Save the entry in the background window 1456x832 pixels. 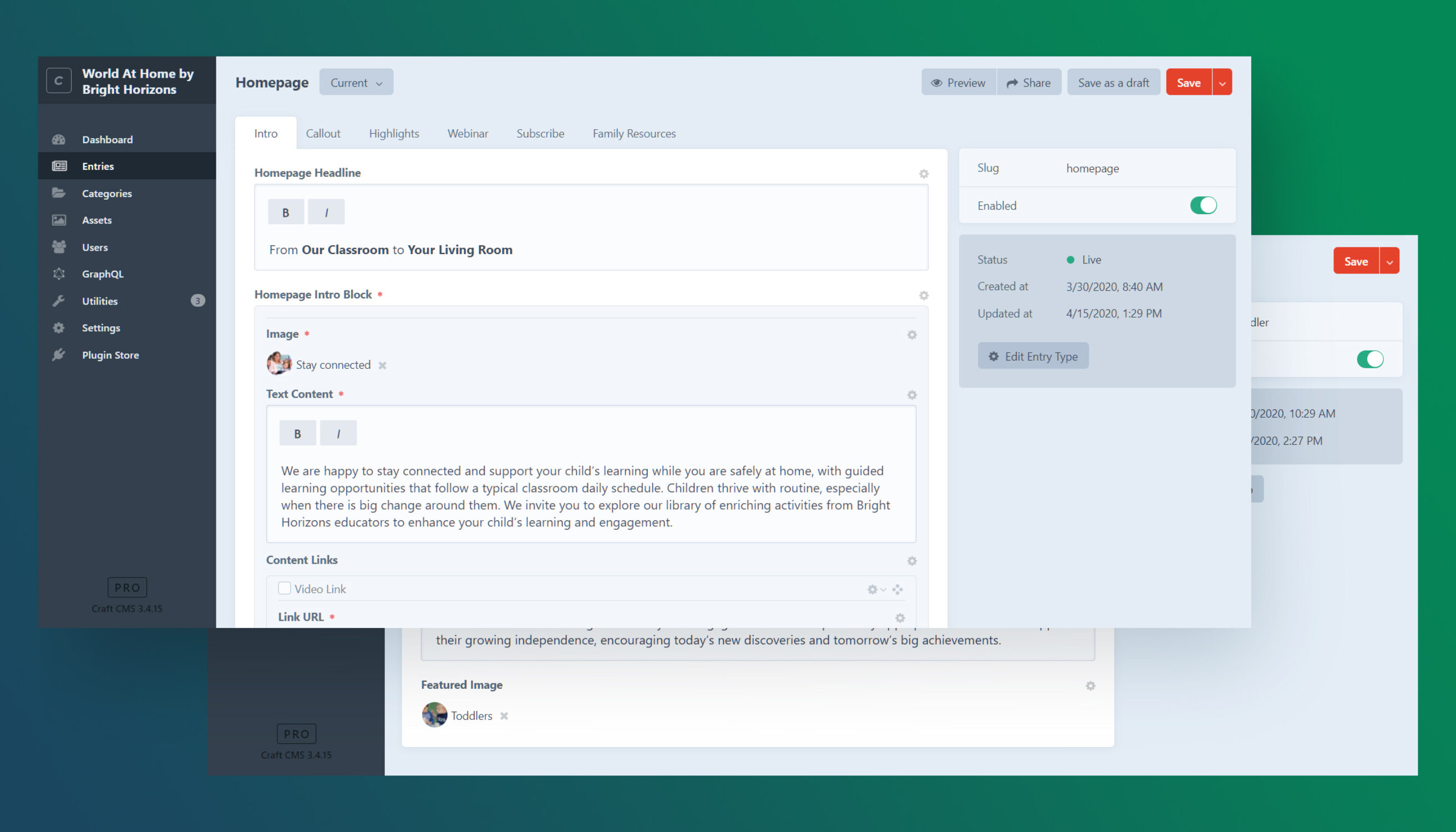(1356, 261)
